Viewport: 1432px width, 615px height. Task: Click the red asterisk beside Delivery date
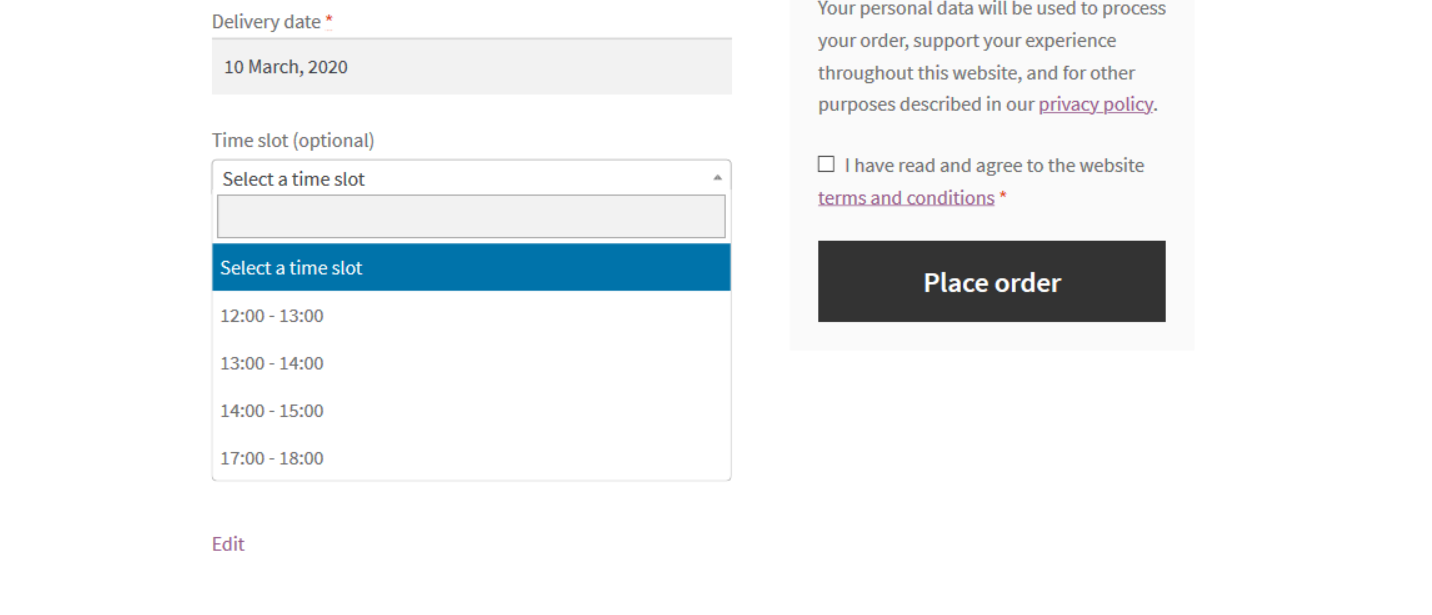tap(329, 21)
